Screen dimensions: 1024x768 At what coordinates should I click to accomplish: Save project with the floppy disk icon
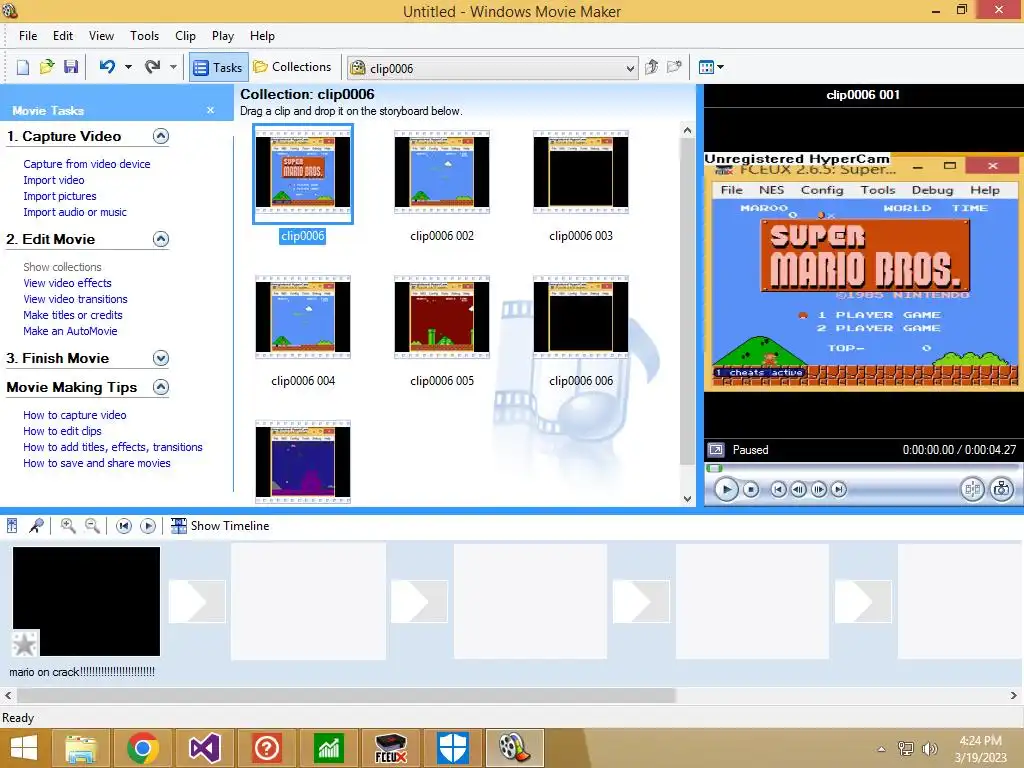click(x=71, y=67)
